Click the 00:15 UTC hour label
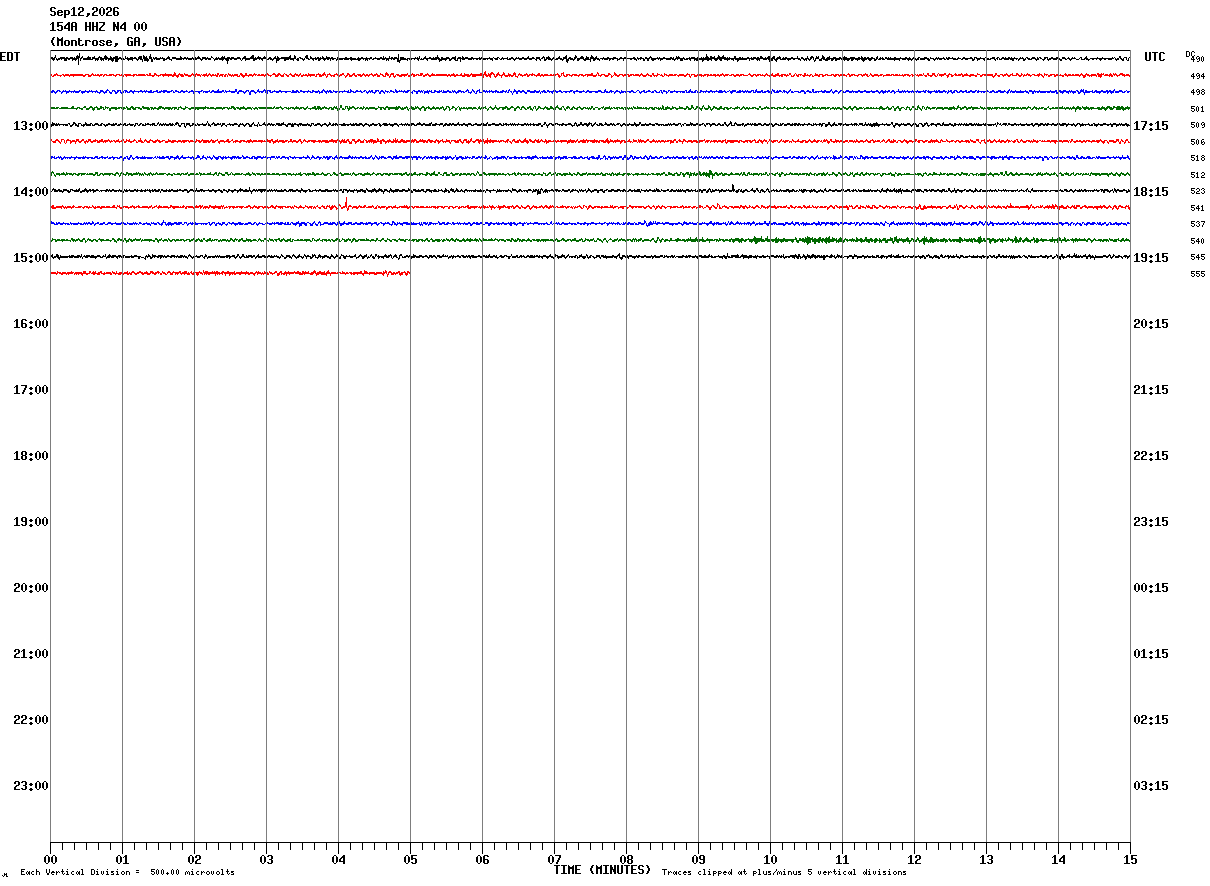Image resolution: width=1210 pixels, height=886 pixels. (1151, 588)
